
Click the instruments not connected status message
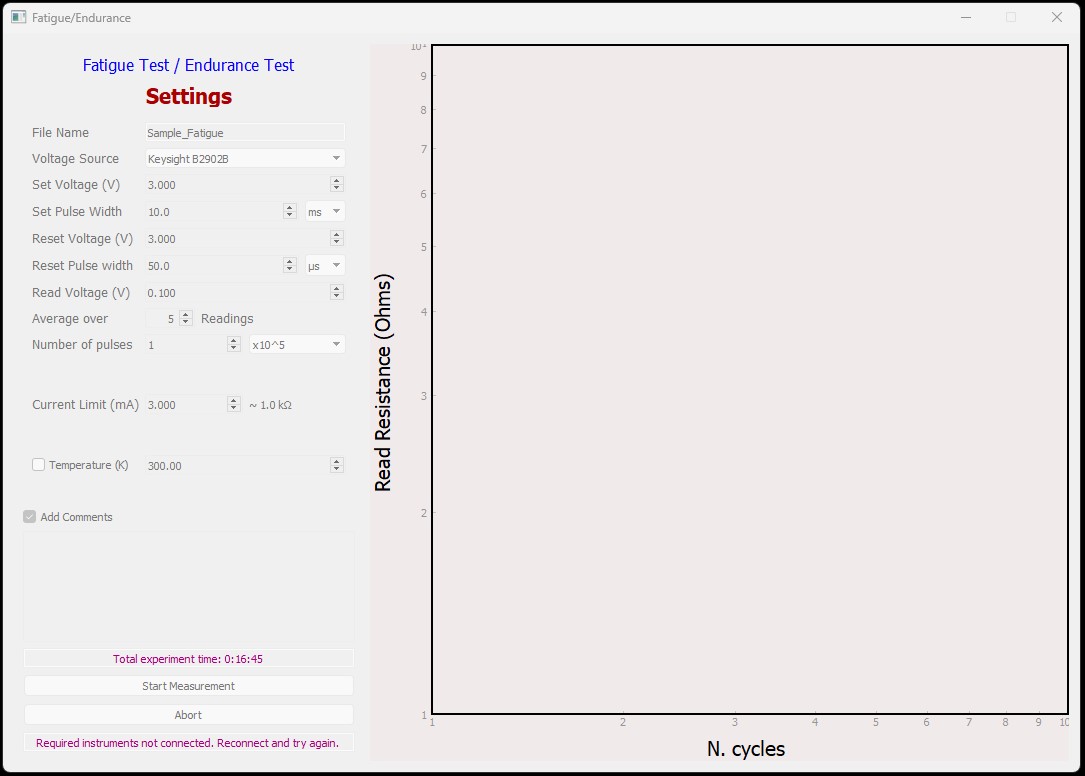[x=189, y=743]
